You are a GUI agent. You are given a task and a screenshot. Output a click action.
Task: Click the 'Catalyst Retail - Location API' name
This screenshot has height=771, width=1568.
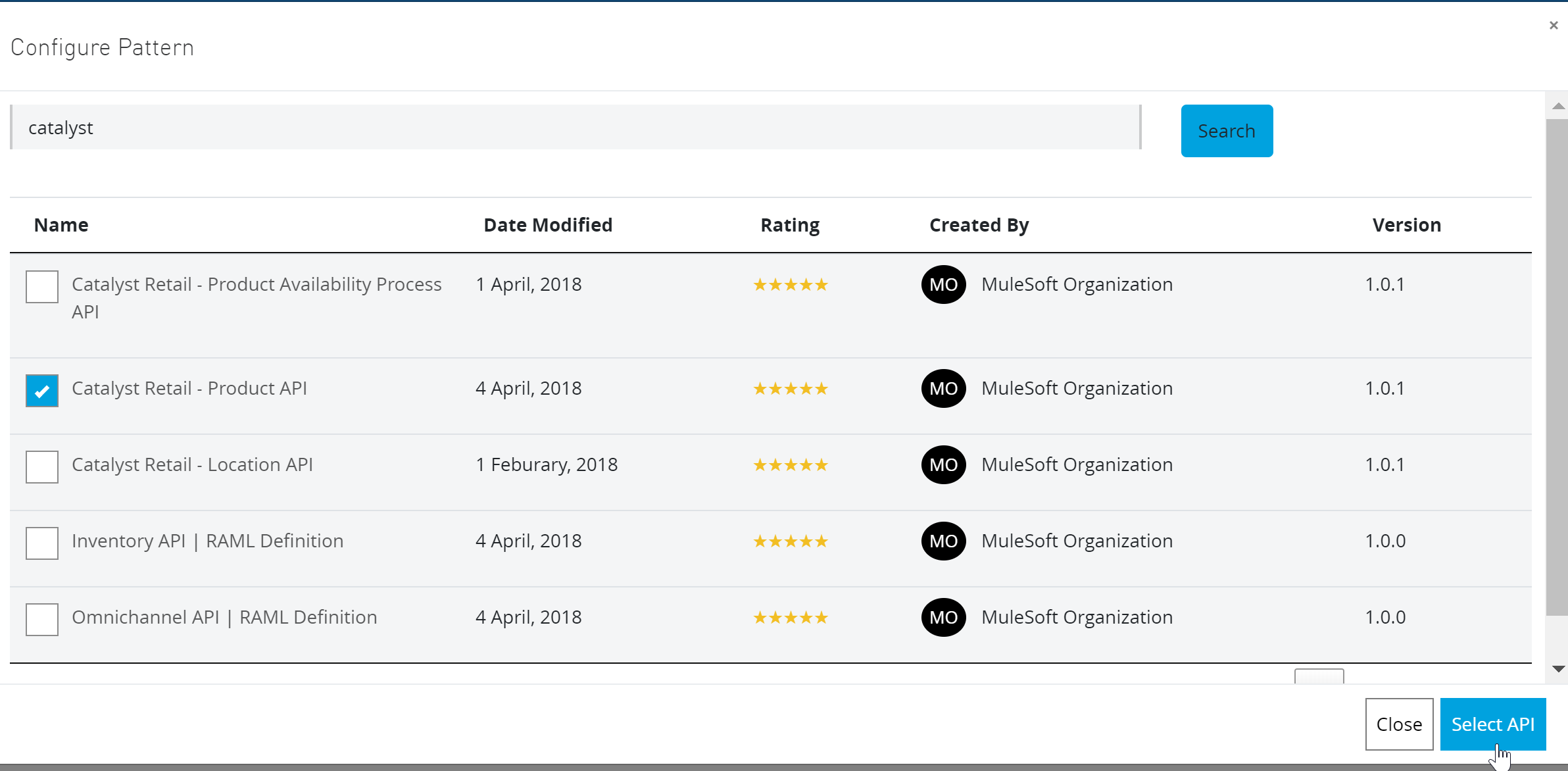click(x=192, y=464)
